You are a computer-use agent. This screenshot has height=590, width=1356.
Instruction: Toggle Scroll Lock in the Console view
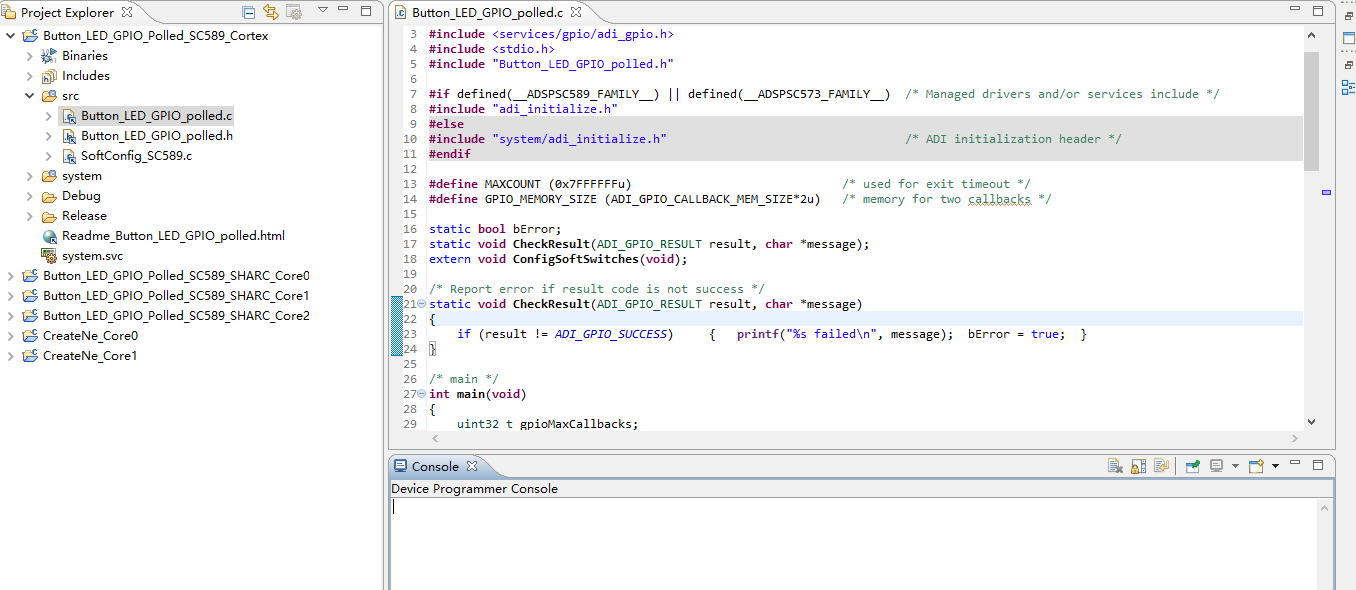pyautogui.click(x=1138, y=466)
